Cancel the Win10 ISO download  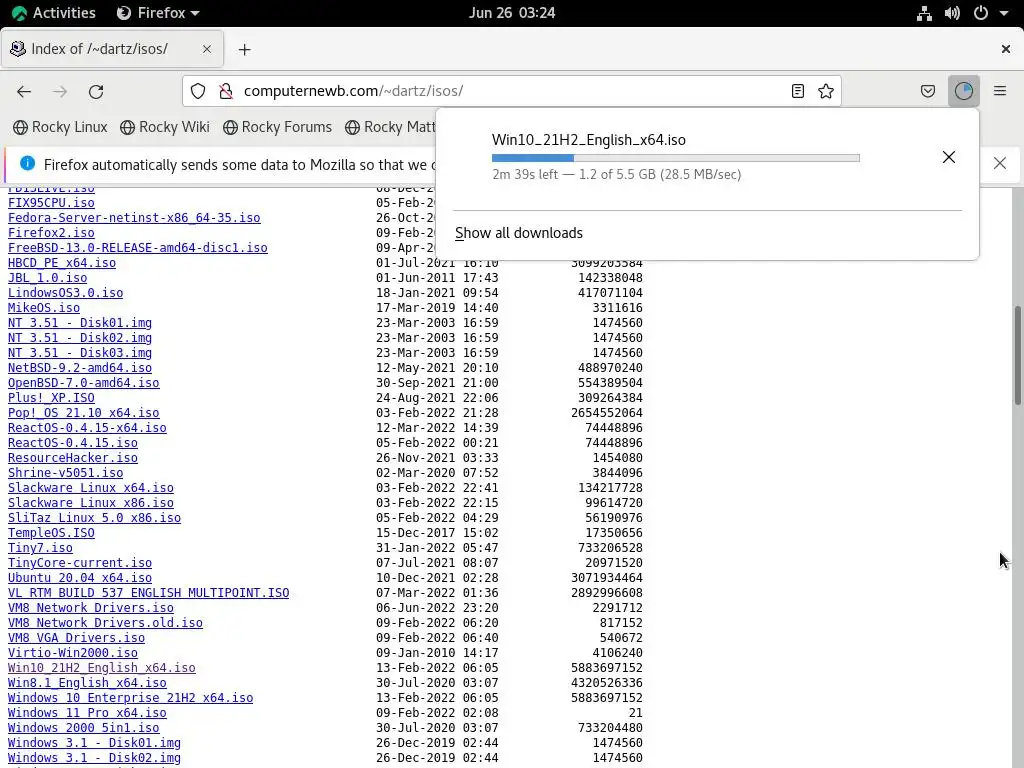coord(949,157)
